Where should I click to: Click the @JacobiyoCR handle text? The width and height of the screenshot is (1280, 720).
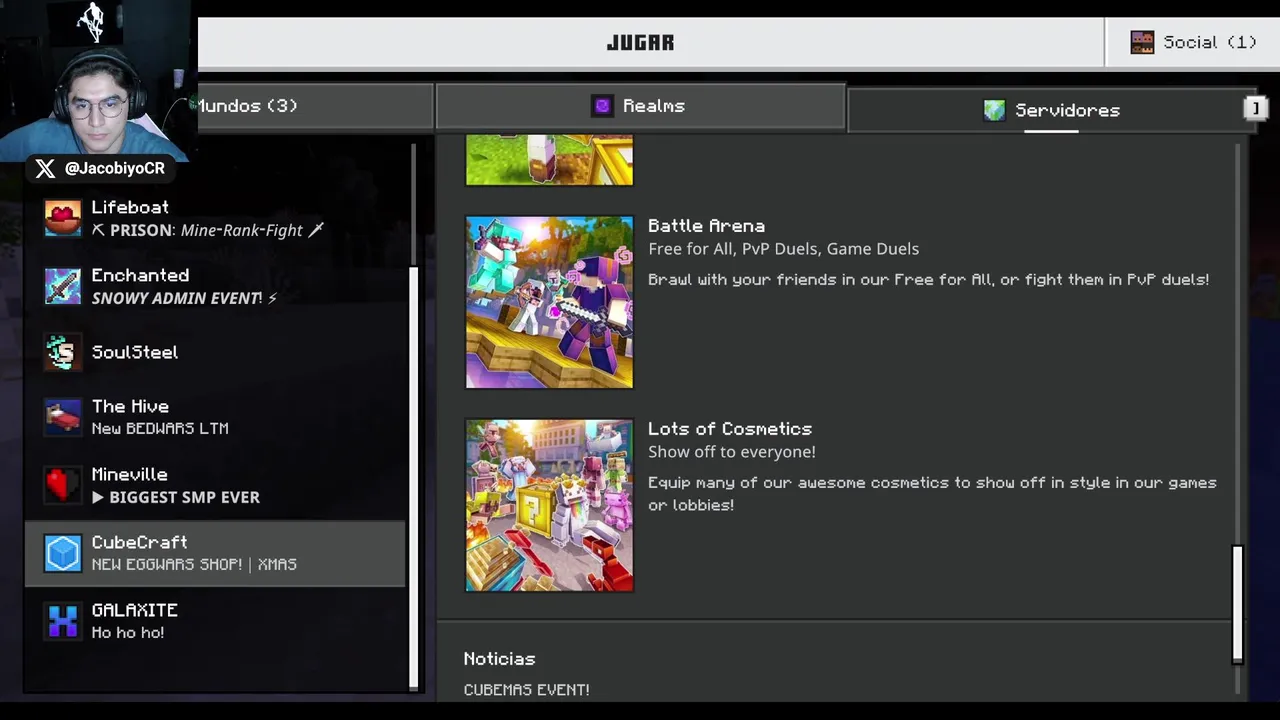pyautogui.click(x=114, y=168)
